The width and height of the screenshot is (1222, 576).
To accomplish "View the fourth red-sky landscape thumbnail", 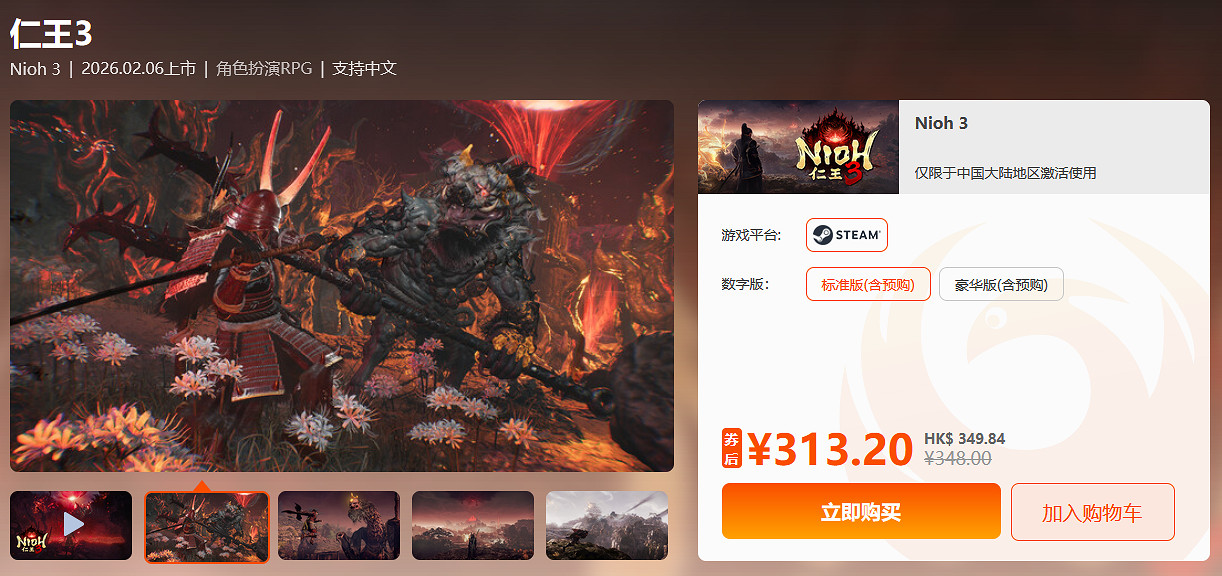I will tap(473, 525).
